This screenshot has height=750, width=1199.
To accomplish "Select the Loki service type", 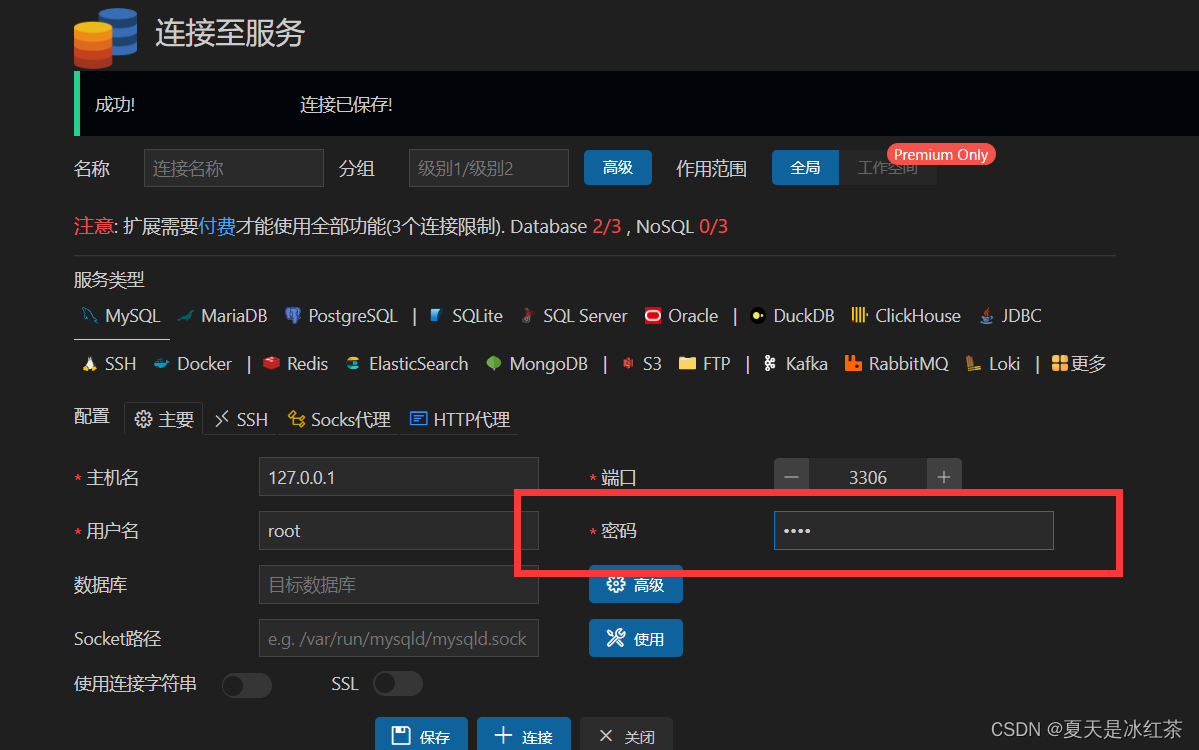I will (x=993, y=364).
